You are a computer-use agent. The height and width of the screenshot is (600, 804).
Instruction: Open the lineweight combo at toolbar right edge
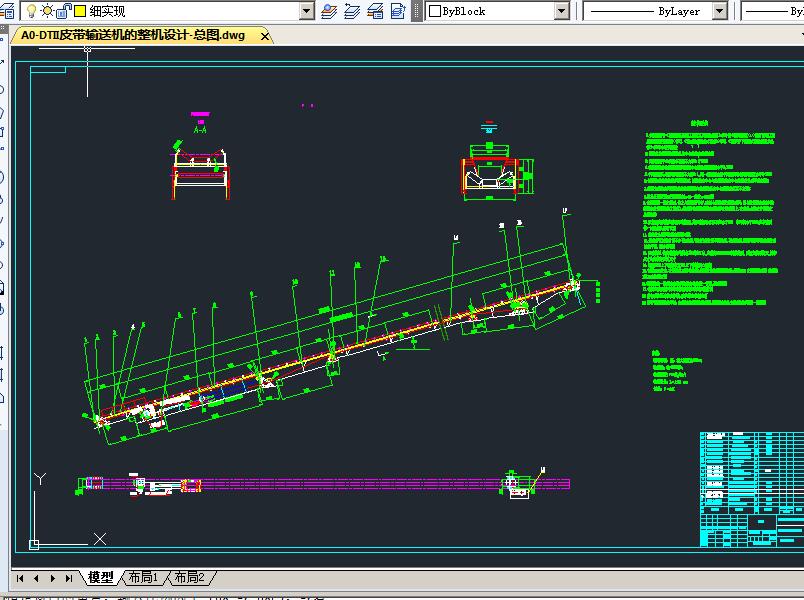click(773, 11)
